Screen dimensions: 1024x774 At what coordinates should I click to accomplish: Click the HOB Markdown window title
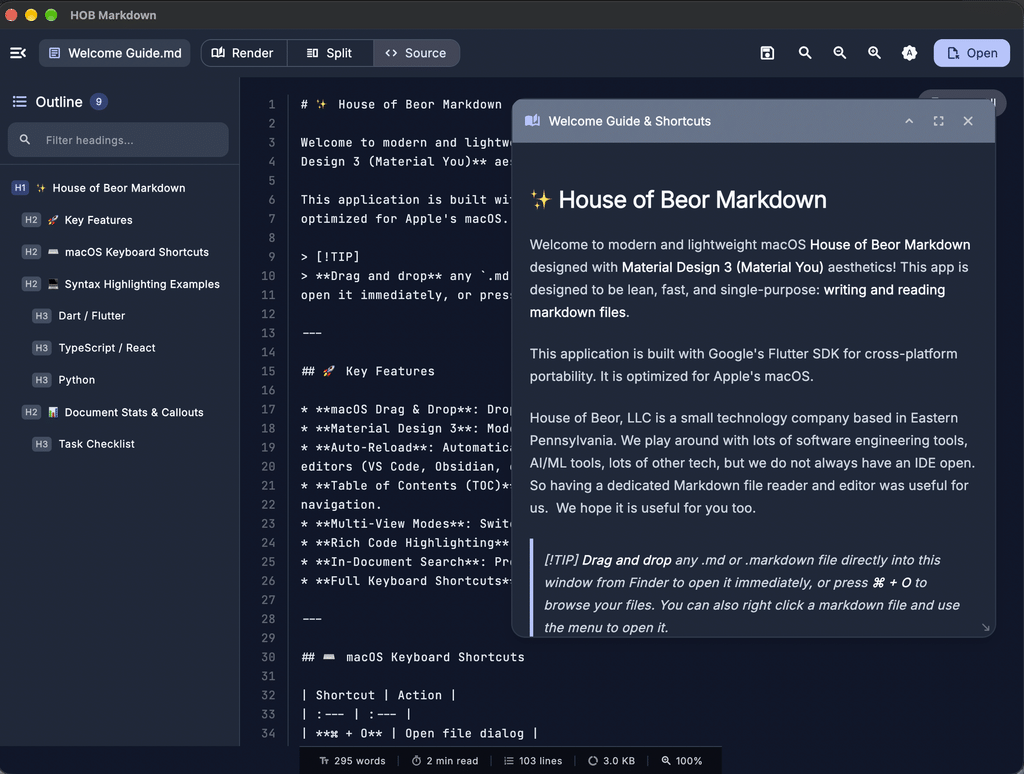coord(113,15)
